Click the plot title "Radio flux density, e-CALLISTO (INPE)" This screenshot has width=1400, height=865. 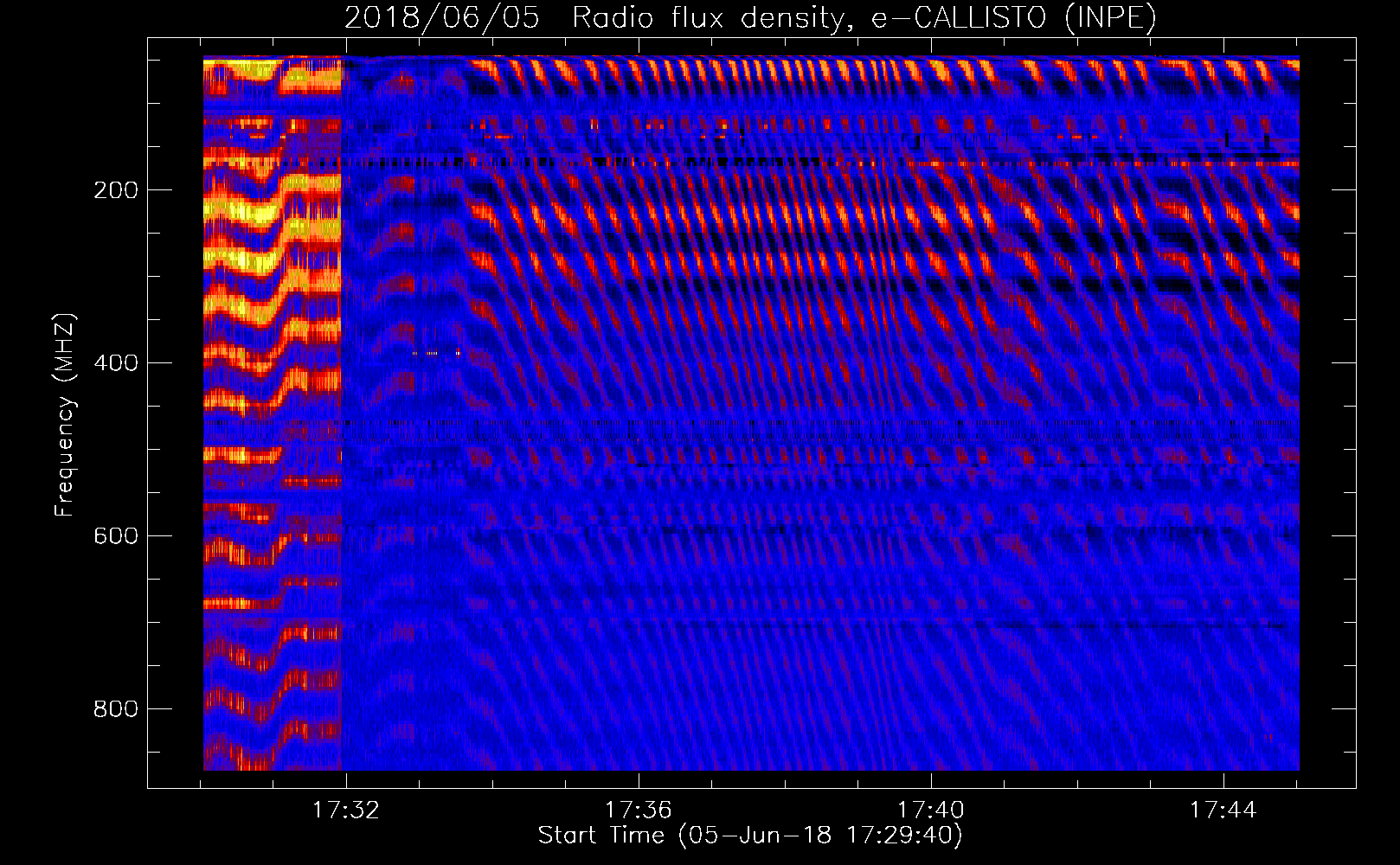tap(864, 17)
